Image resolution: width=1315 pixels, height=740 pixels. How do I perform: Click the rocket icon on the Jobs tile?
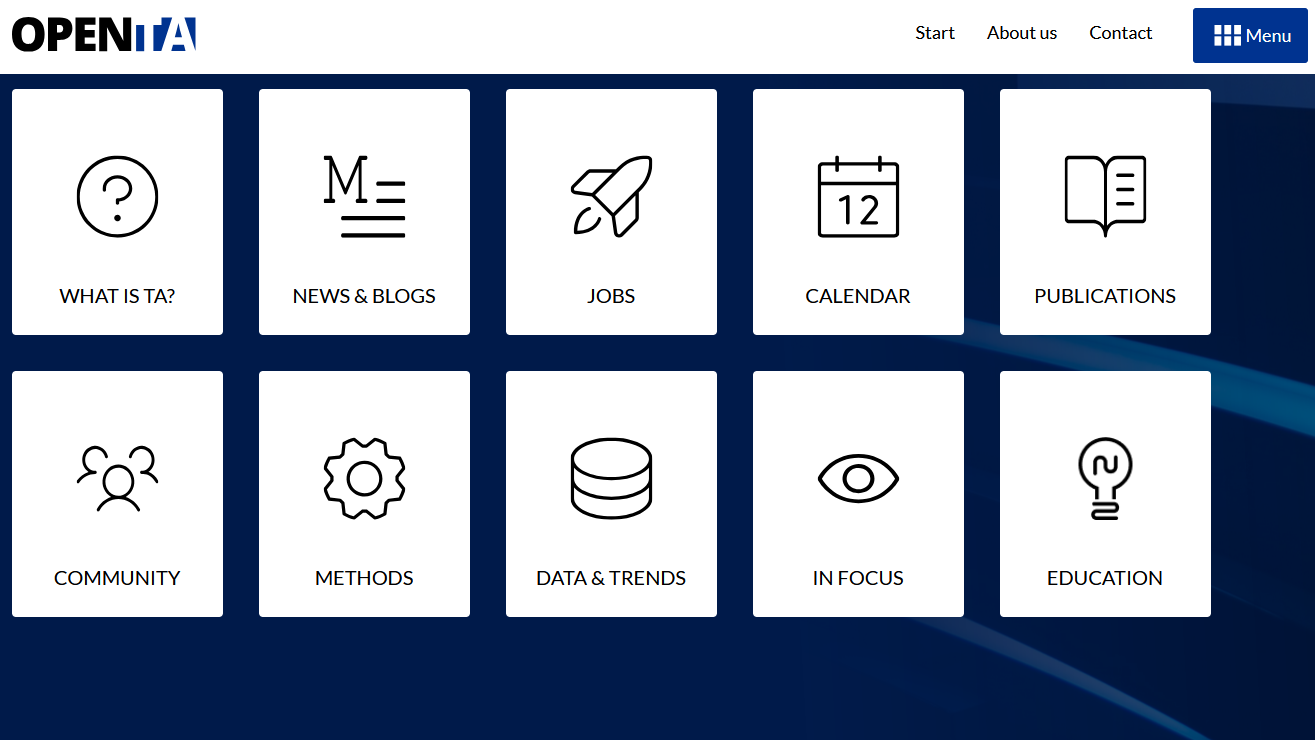(611, 195)
